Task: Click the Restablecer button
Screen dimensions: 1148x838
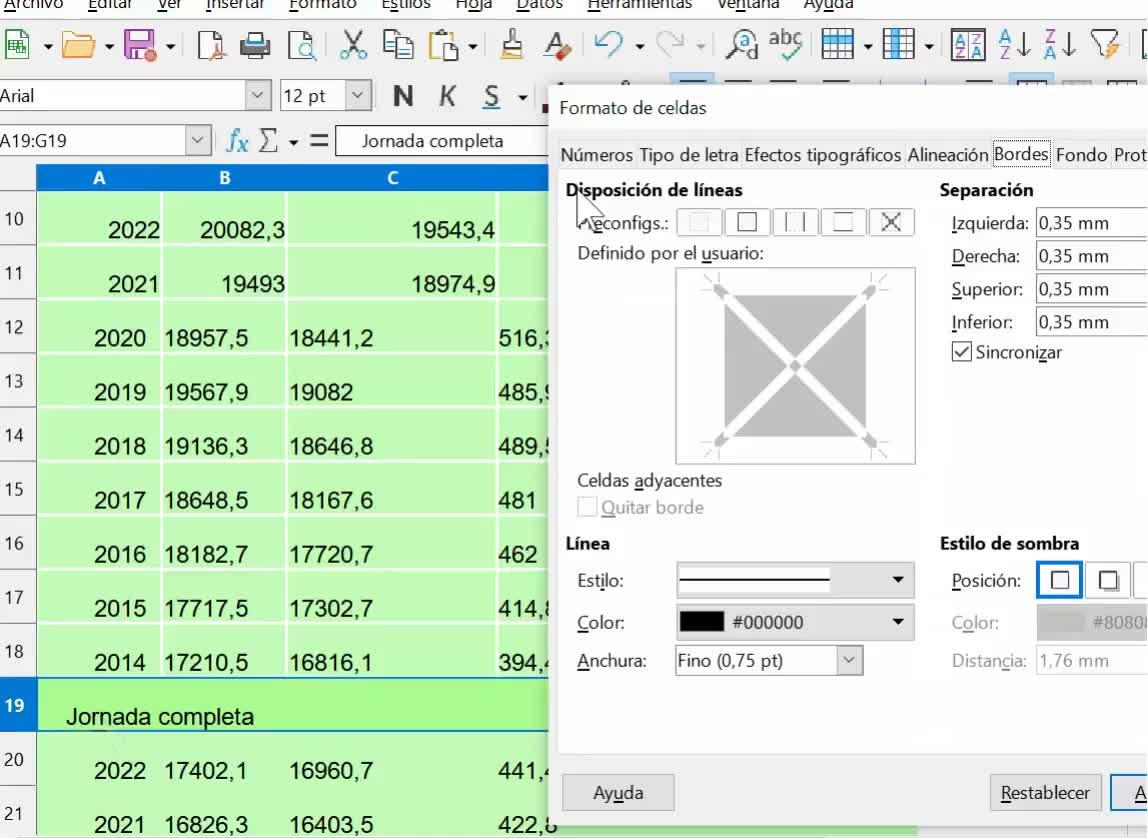Action: (1045, 793)
